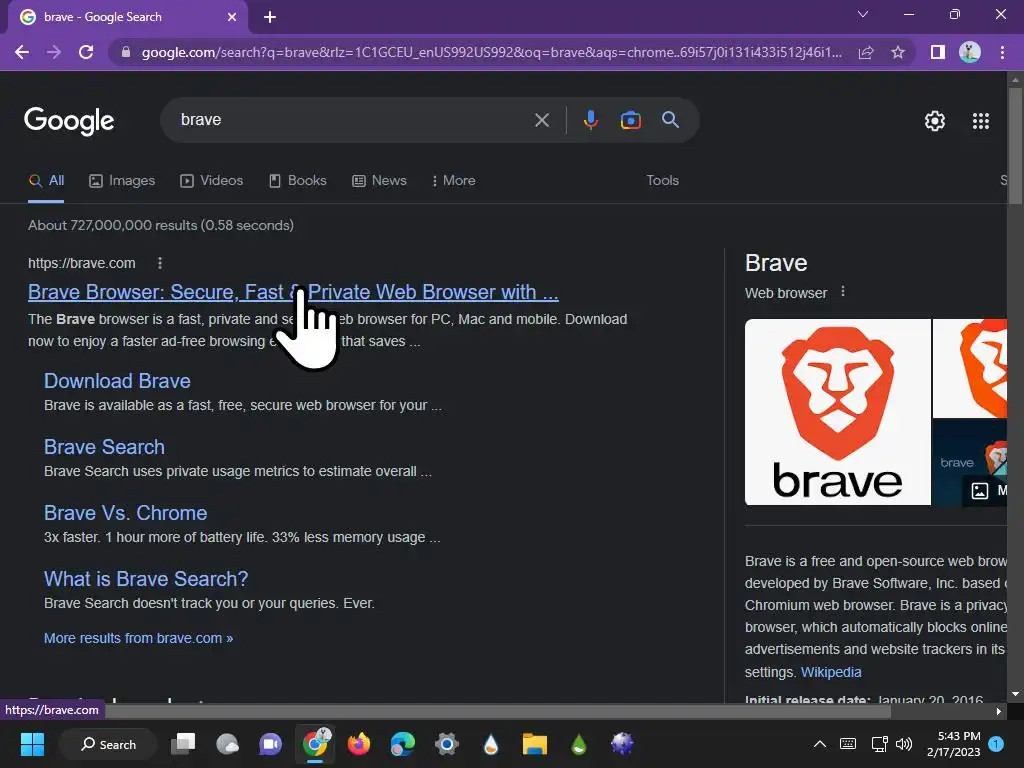Show hidden system tray icons
Viewport: 1024px width, 768px height.
tap(820, 744)
